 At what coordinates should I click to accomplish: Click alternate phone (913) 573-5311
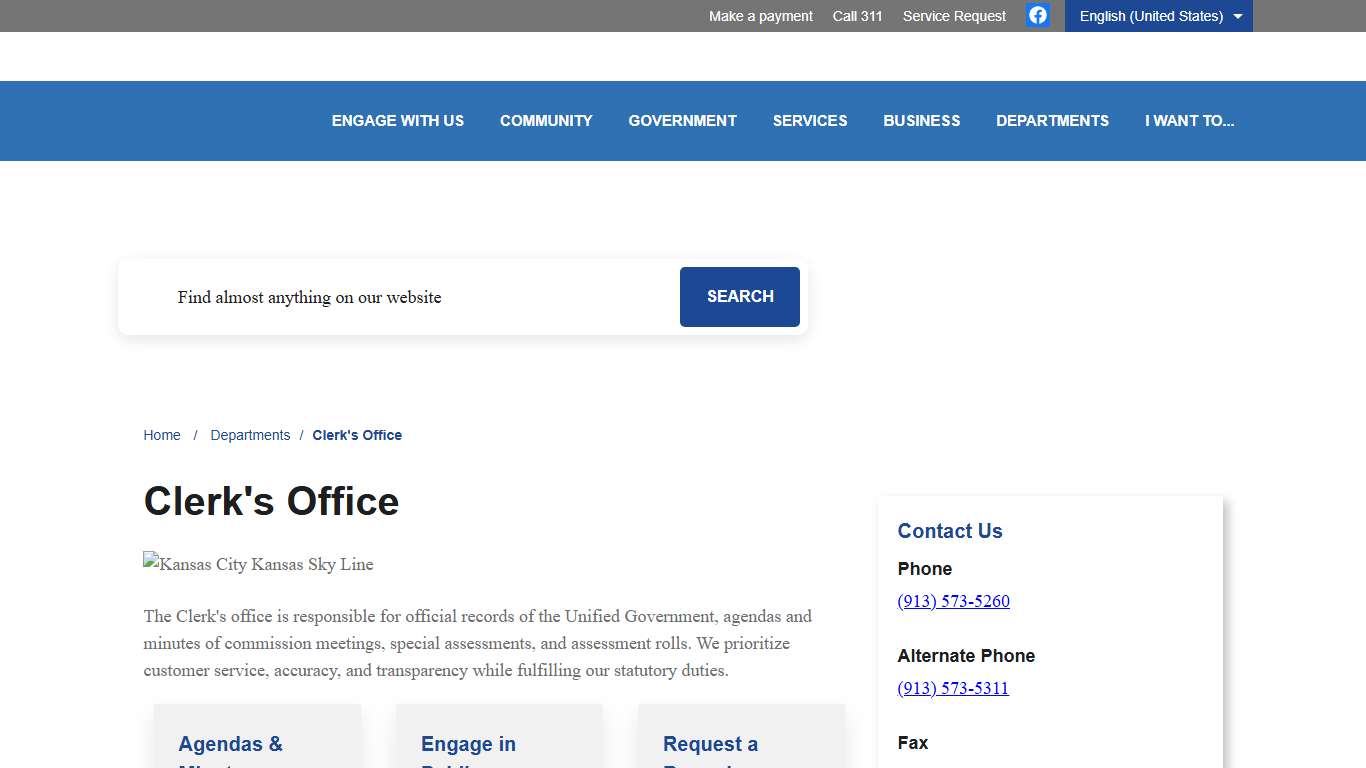pyautogui.click(x=953, y=688)
